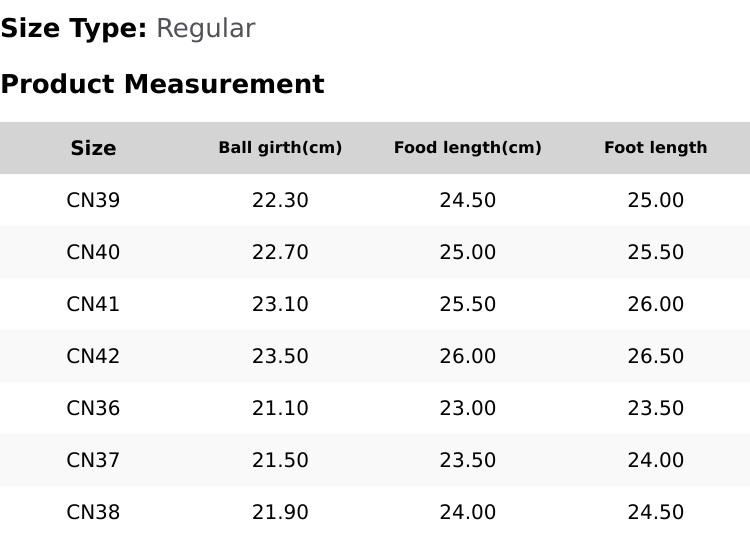This screenshot has height=538, width=750.
Task: Click the 22.30 ball girth value
Action: pyautogui.click(x=280, y=200)
